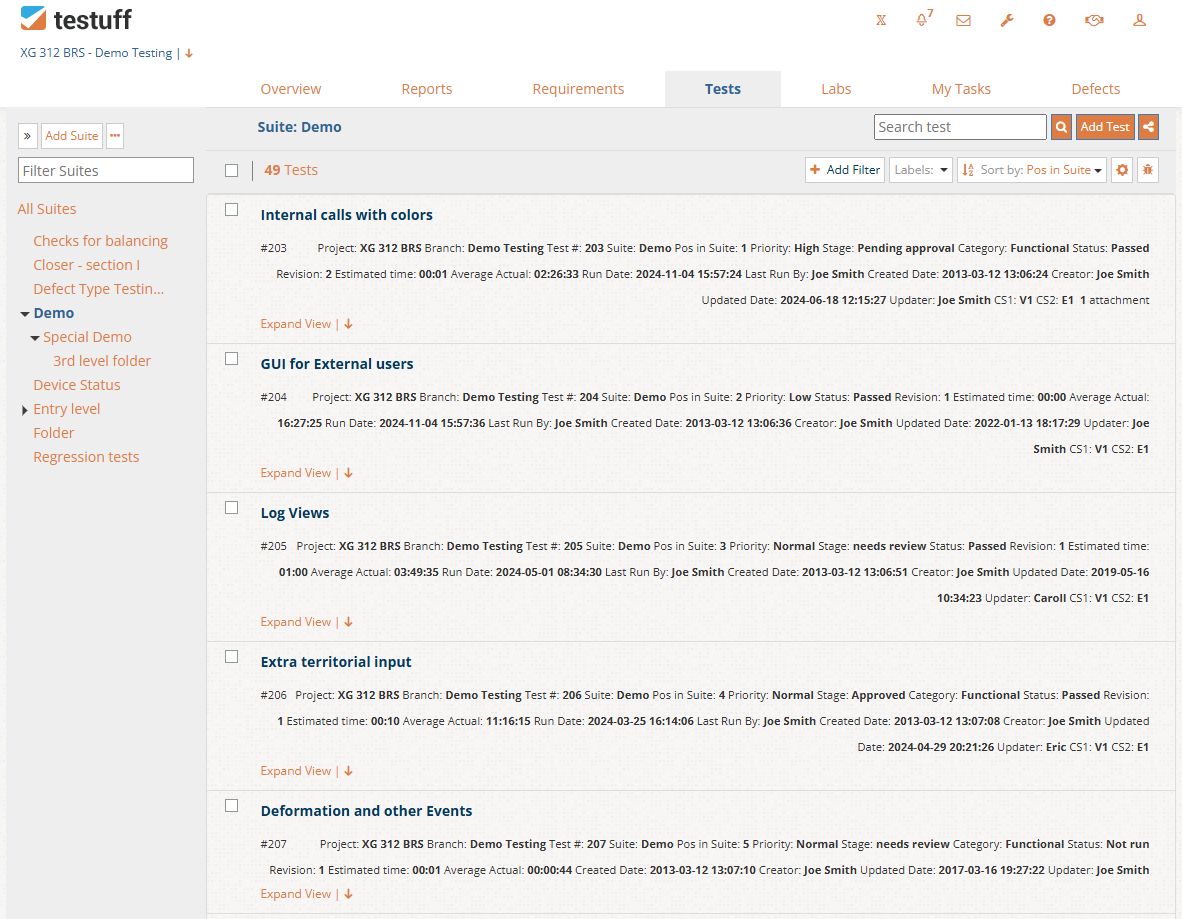1182x919 pixels.
Task: Select the Tests tab
Action: coord(723,89)
